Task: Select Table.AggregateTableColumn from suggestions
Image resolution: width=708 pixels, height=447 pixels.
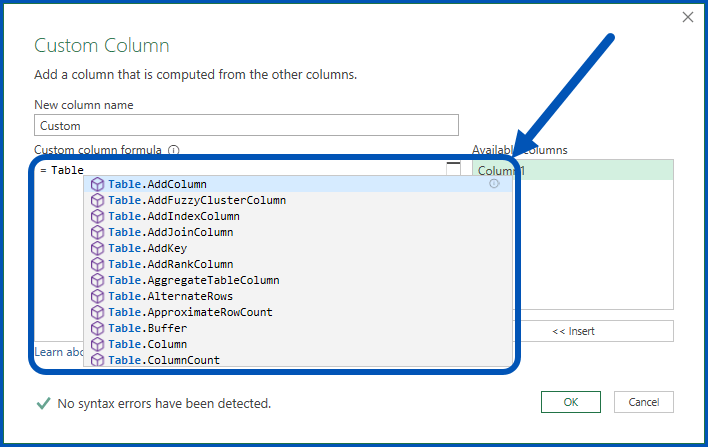Action: point(194,280)
